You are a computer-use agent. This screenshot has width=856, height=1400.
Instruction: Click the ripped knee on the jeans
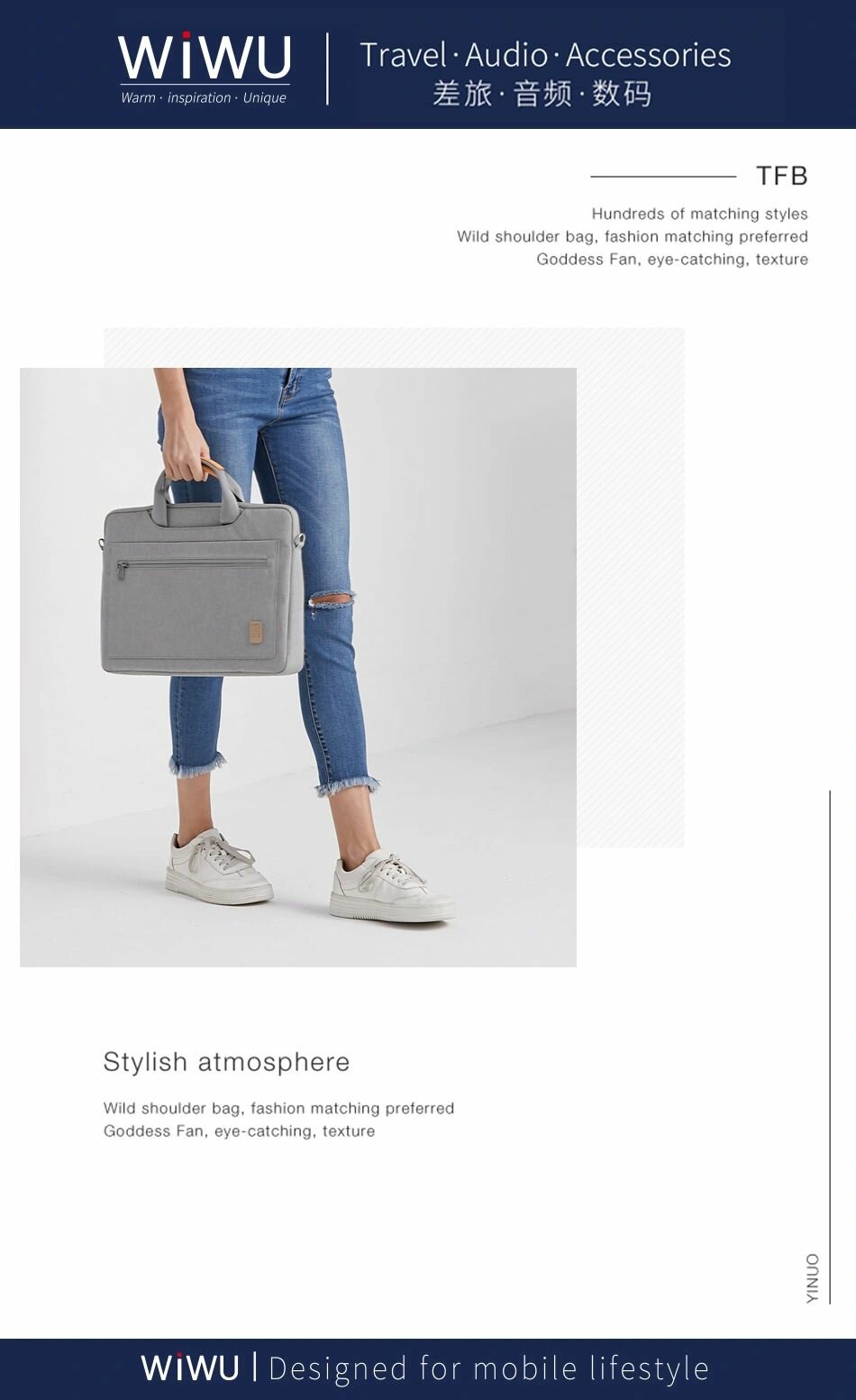(x=332, y=600)
